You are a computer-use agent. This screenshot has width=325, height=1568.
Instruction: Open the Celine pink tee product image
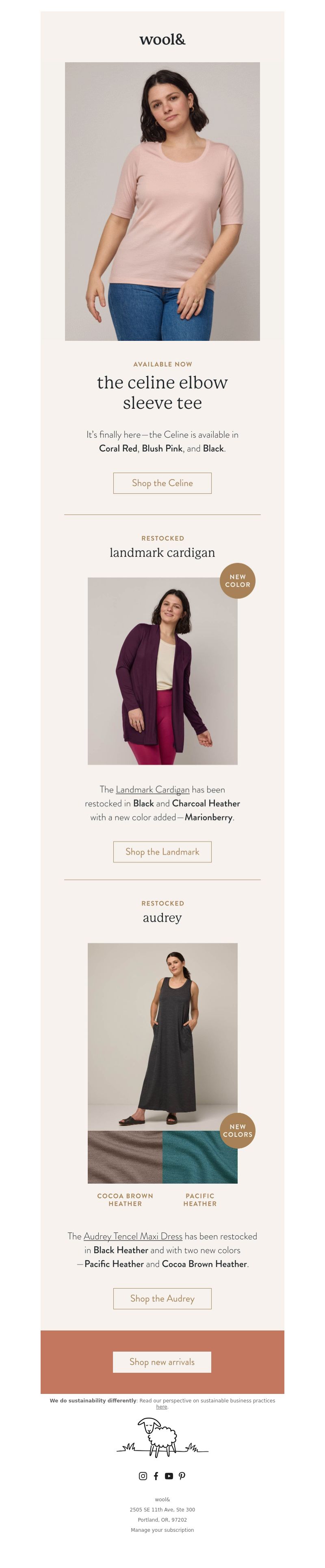[x=162, y=201]
